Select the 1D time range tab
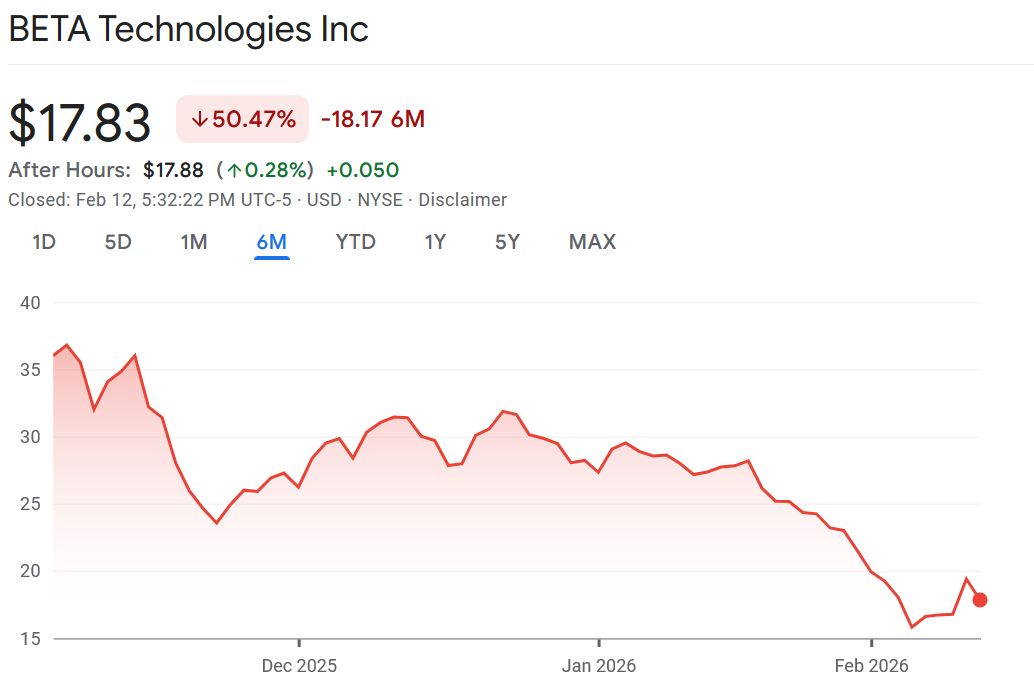Screen dimensions: 1034x682 [43, 242]
